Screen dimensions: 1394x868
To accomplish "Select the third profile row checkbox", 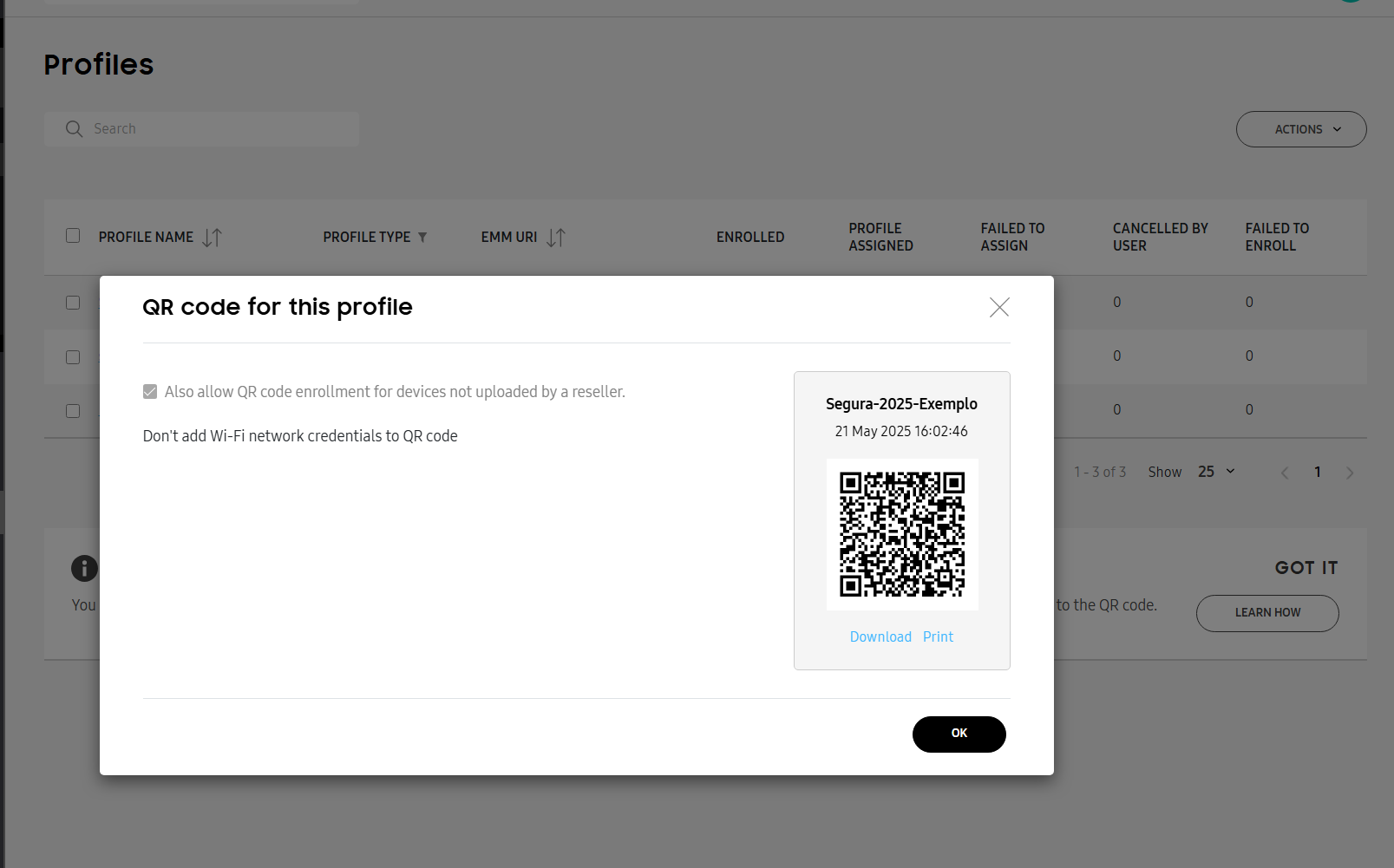I will coord(73,411).
